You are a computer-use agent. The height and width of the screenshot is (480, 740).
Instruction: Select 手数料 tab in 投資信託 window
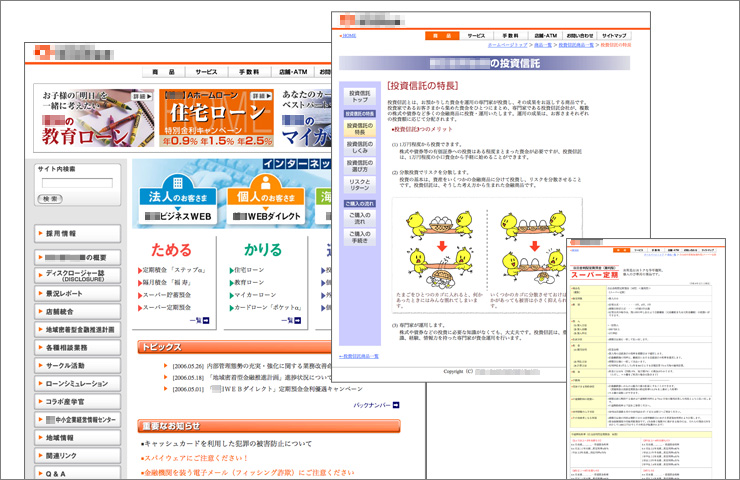tap(511, 35)
